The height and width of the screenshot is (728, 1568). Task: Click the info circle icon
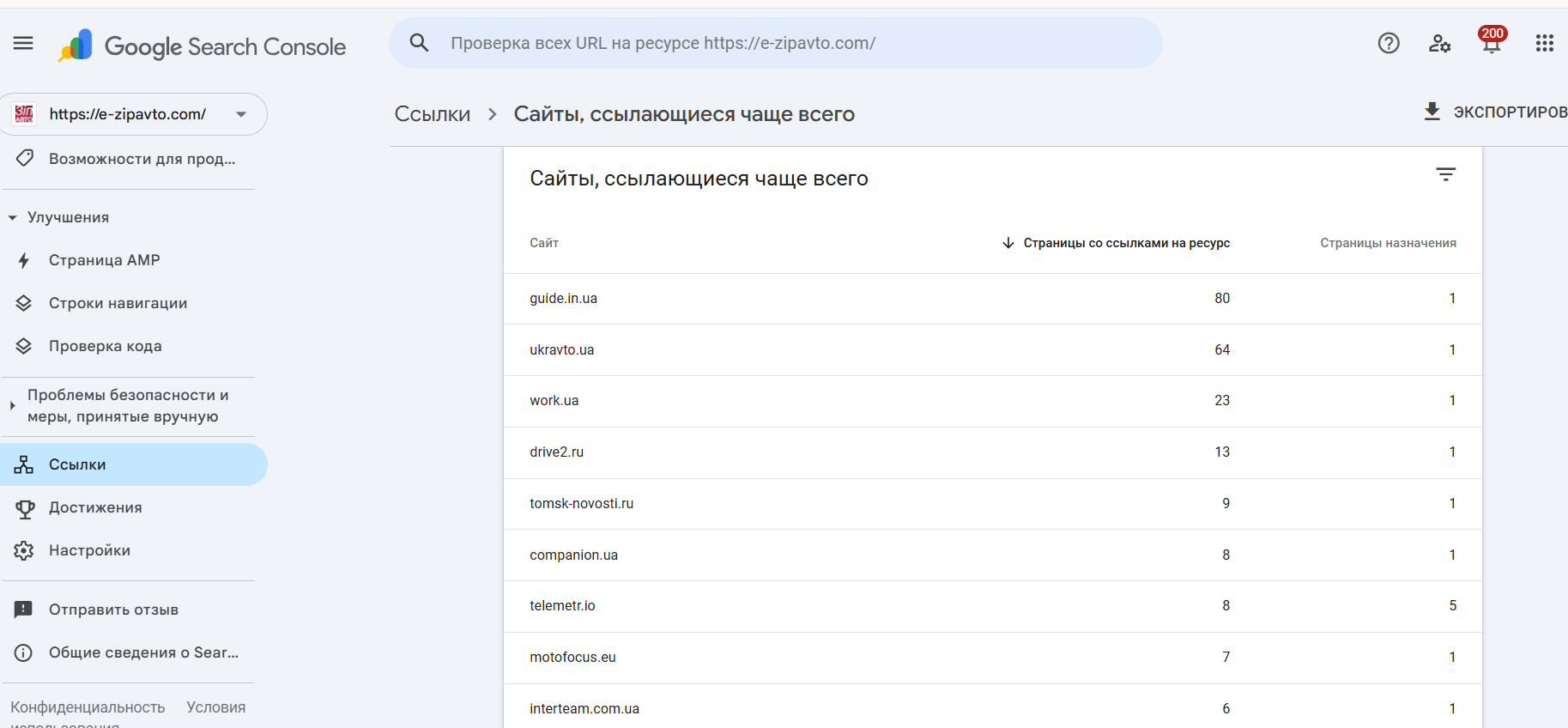click(x=24, y=652)
